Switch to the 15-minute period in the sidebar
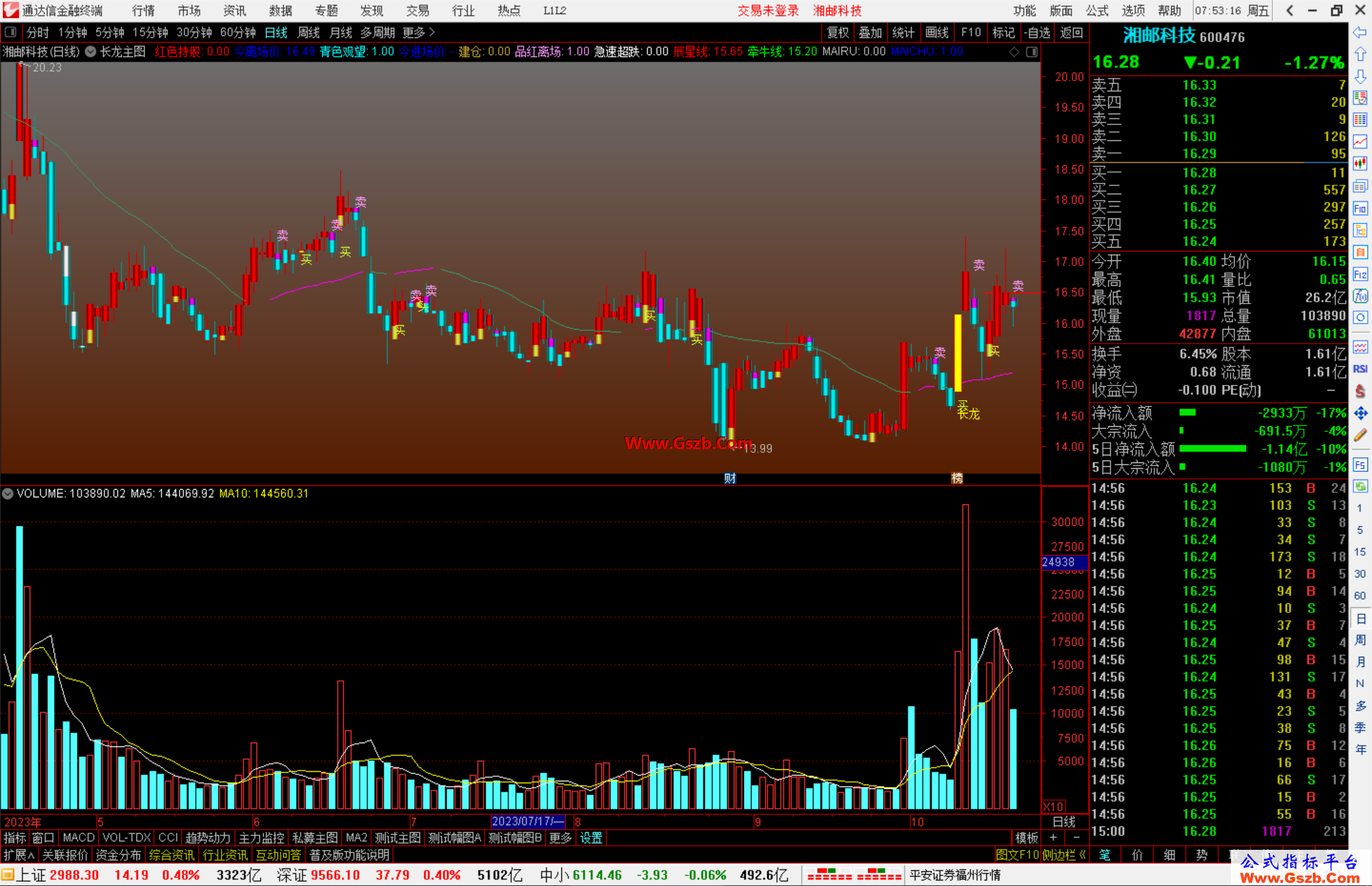The height and width of the screenshot is (886, 1372). [x=1359, y=552]
